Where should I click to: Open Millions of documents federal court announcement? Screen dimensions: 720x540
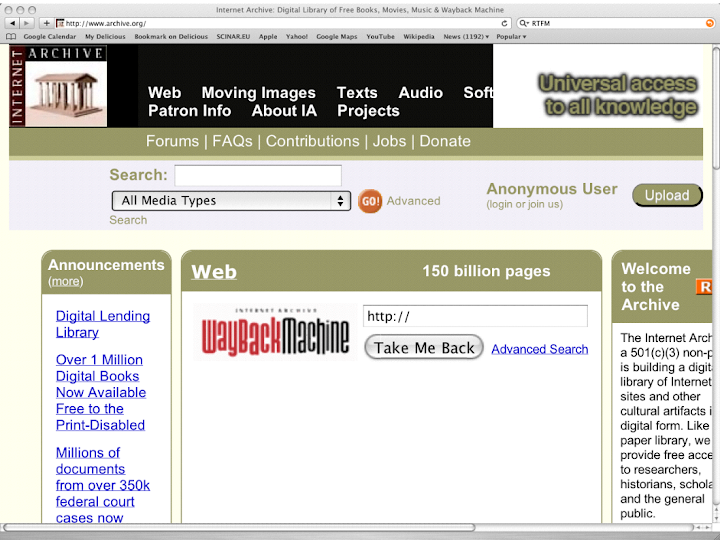[x=103, y=485]
